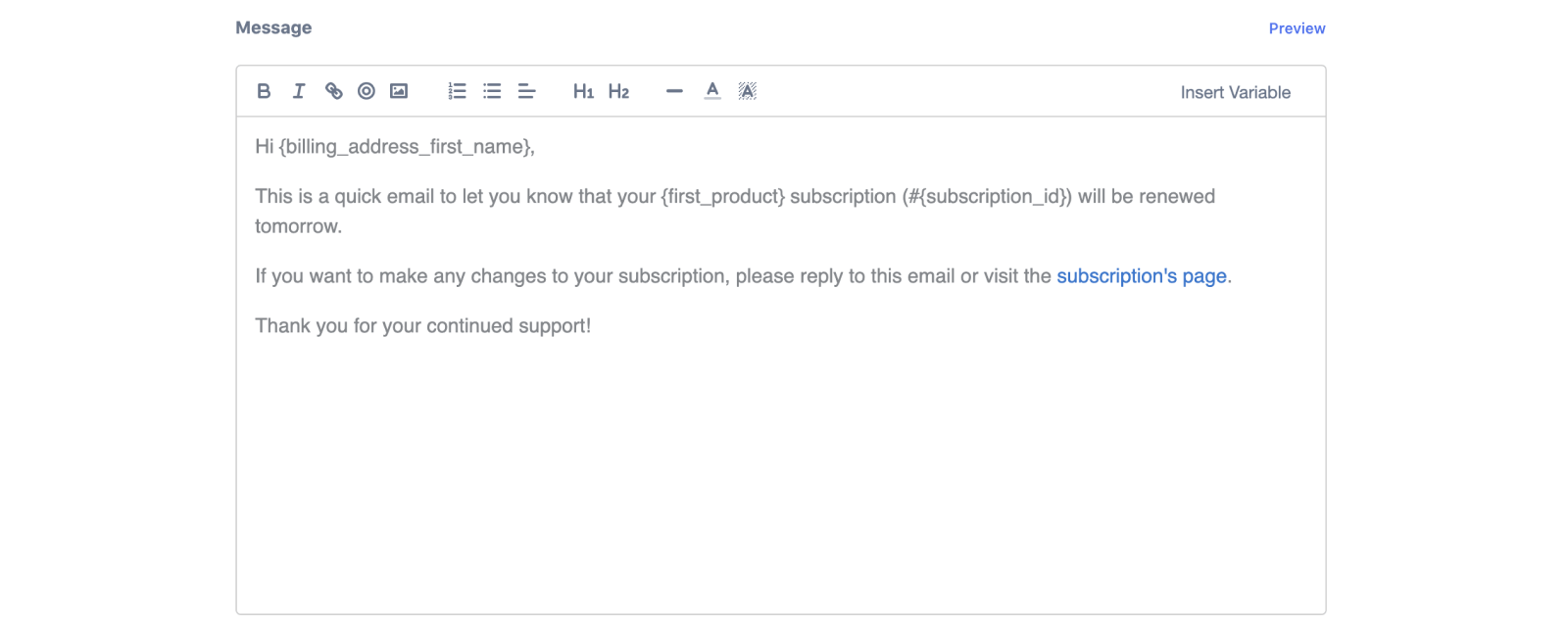This screenshot has height=625, width=1568.
Task: Create a numbered list
Action: (457, 91)
